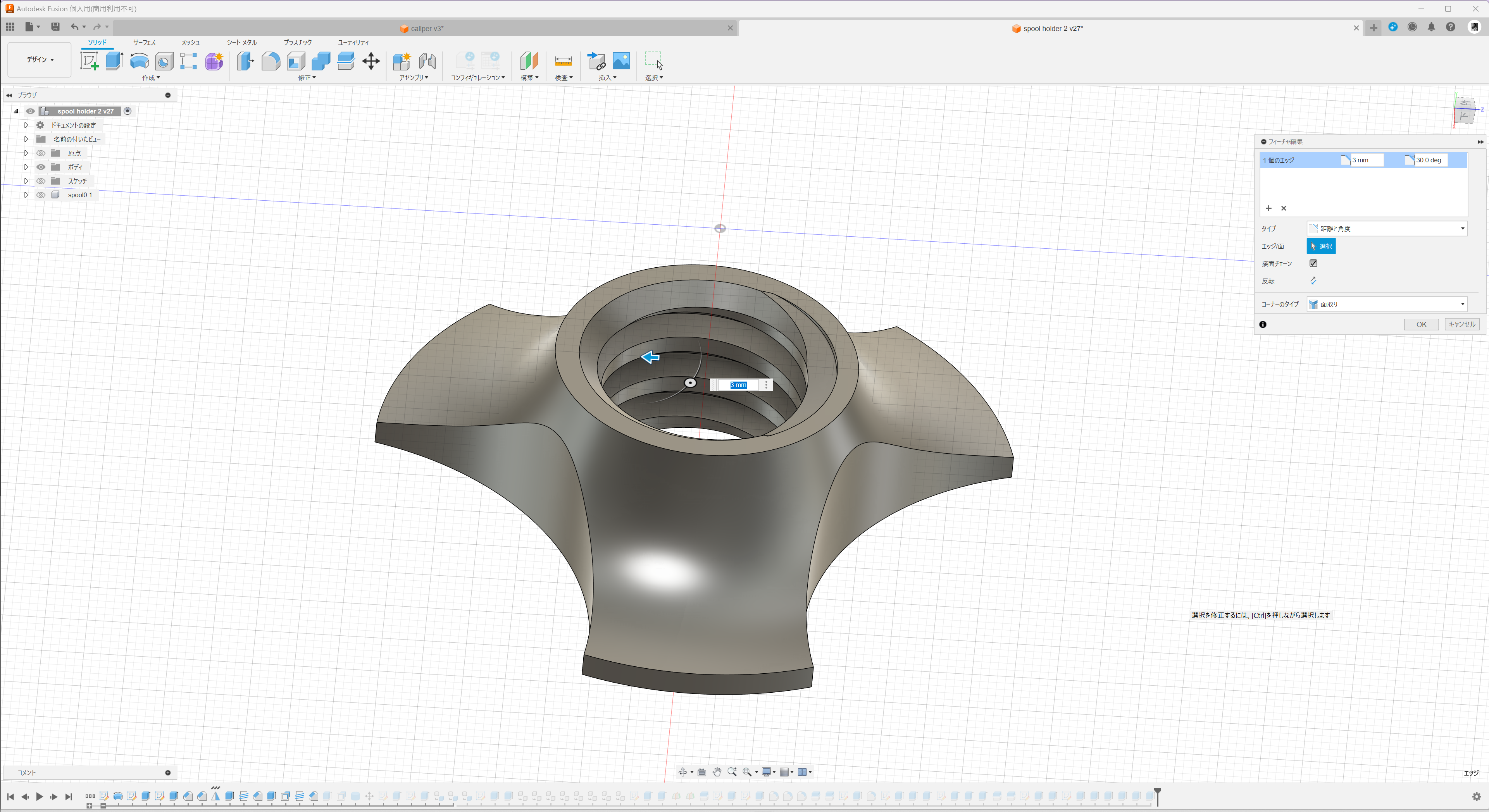
Task: Uncheck the 接面チェーン checkbox
Action: click(x=1313, y=263)
